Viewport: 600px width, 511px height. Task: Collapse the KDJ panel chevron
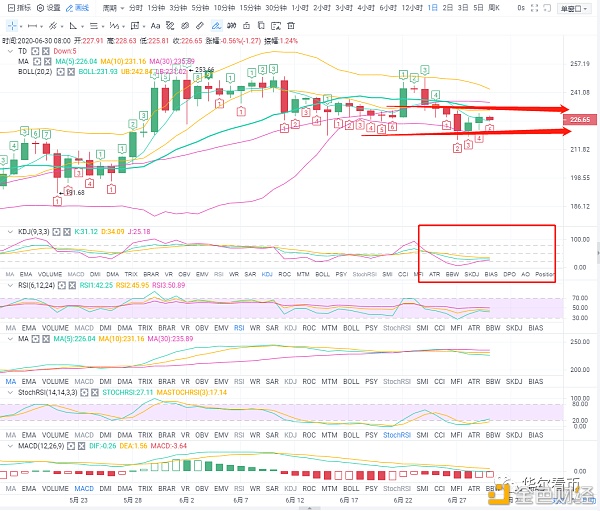[10, 232]
